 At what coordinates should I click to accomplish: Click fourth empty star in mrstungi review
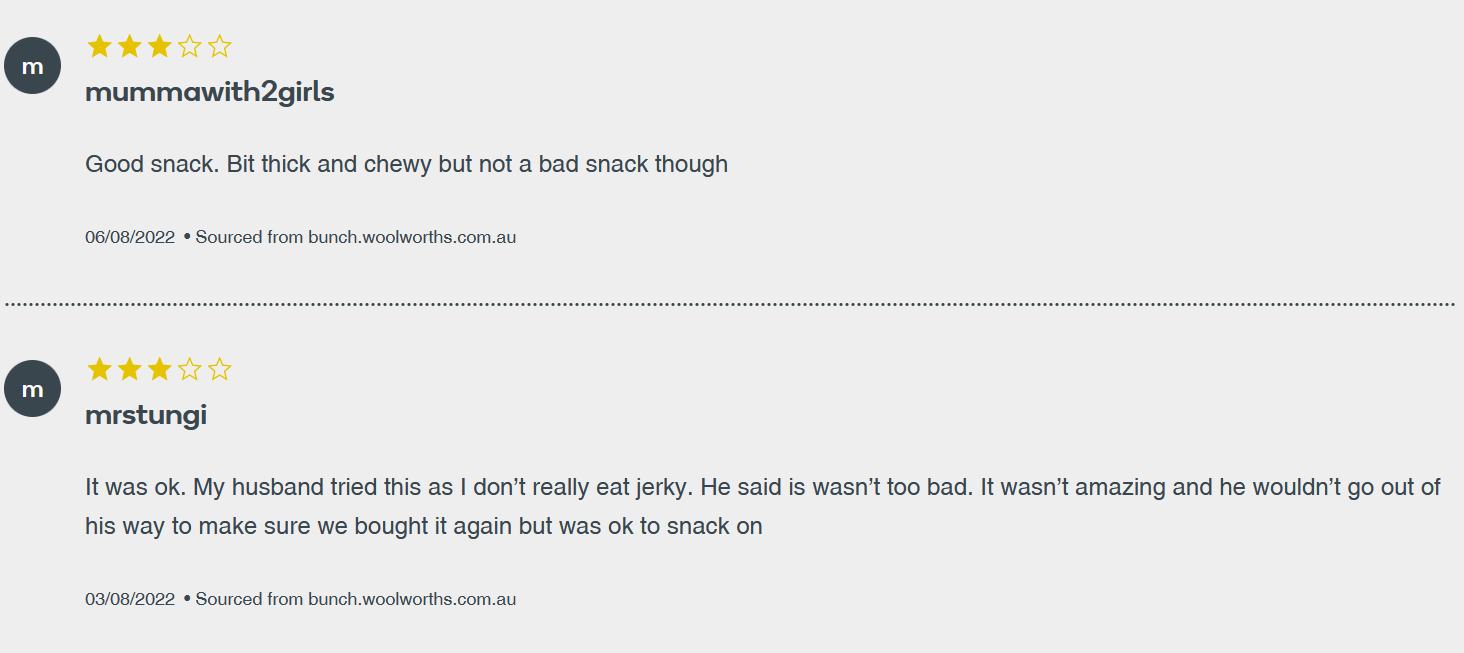coord(189,370)
